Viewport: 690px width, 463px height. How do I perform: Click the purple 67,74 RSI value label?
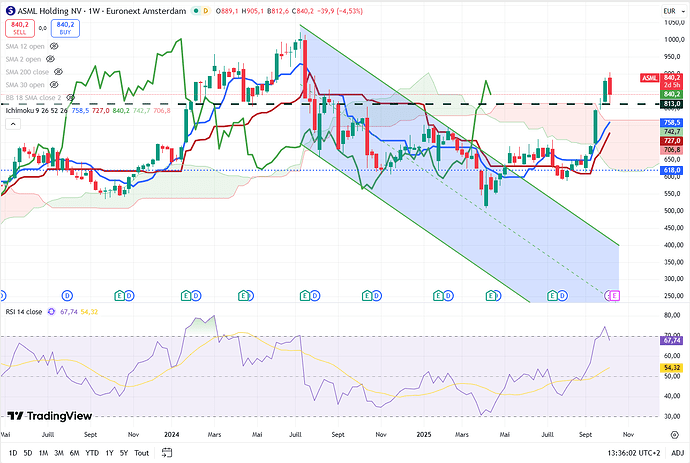point(671,340)
